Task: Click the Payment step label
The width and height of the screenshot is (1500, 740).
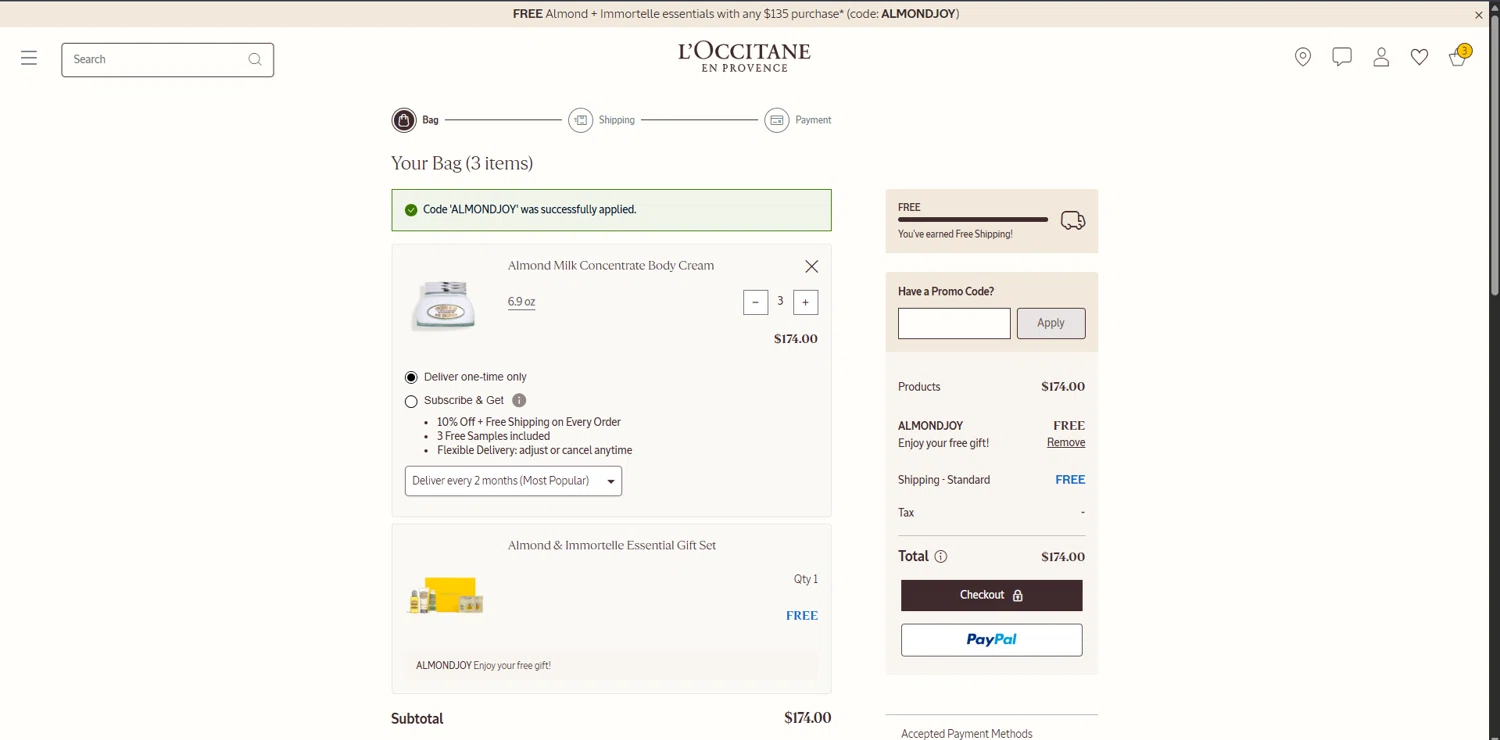Action: 813,120
